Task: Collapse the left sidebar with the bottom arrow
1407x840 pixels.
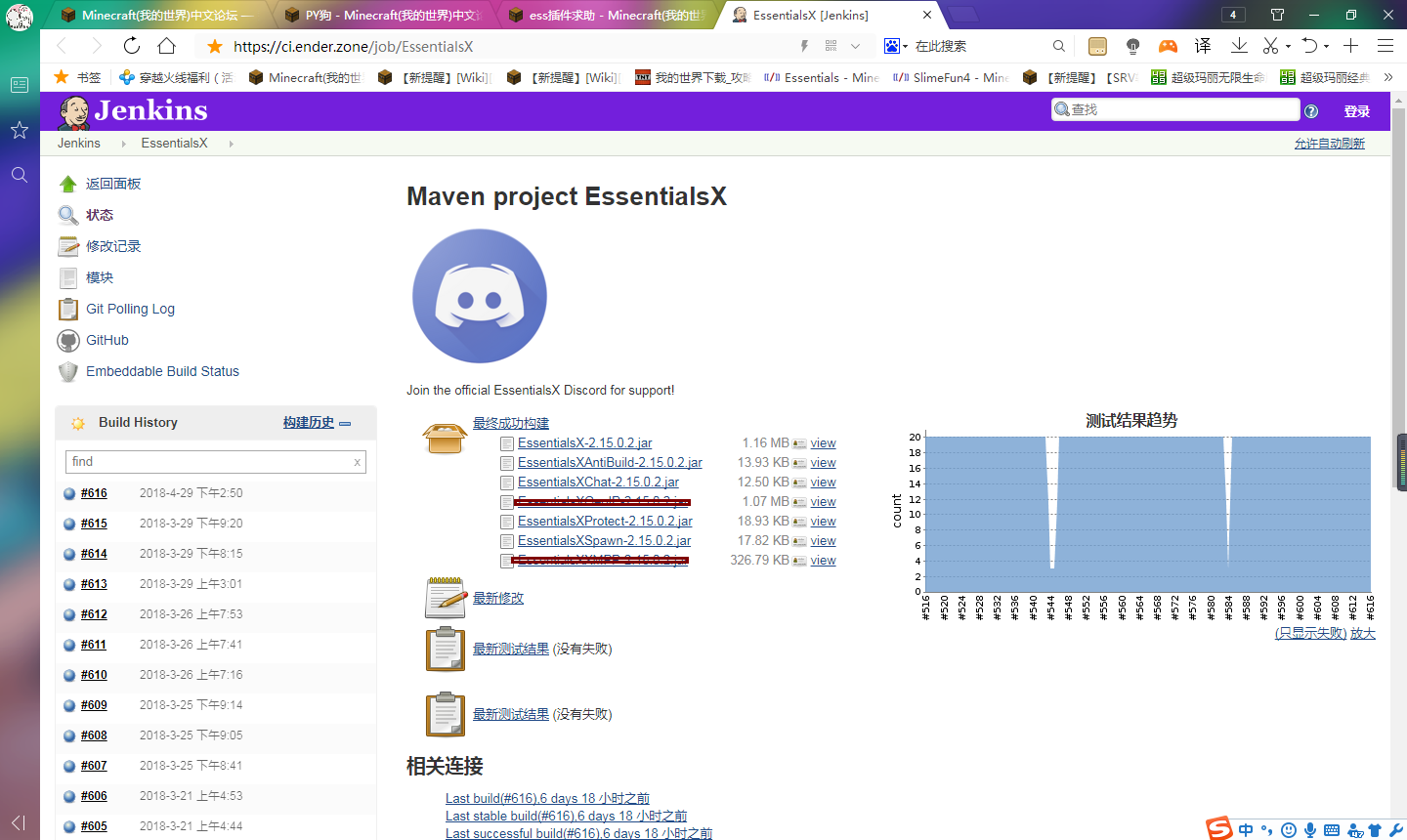Action: [19, 822]
